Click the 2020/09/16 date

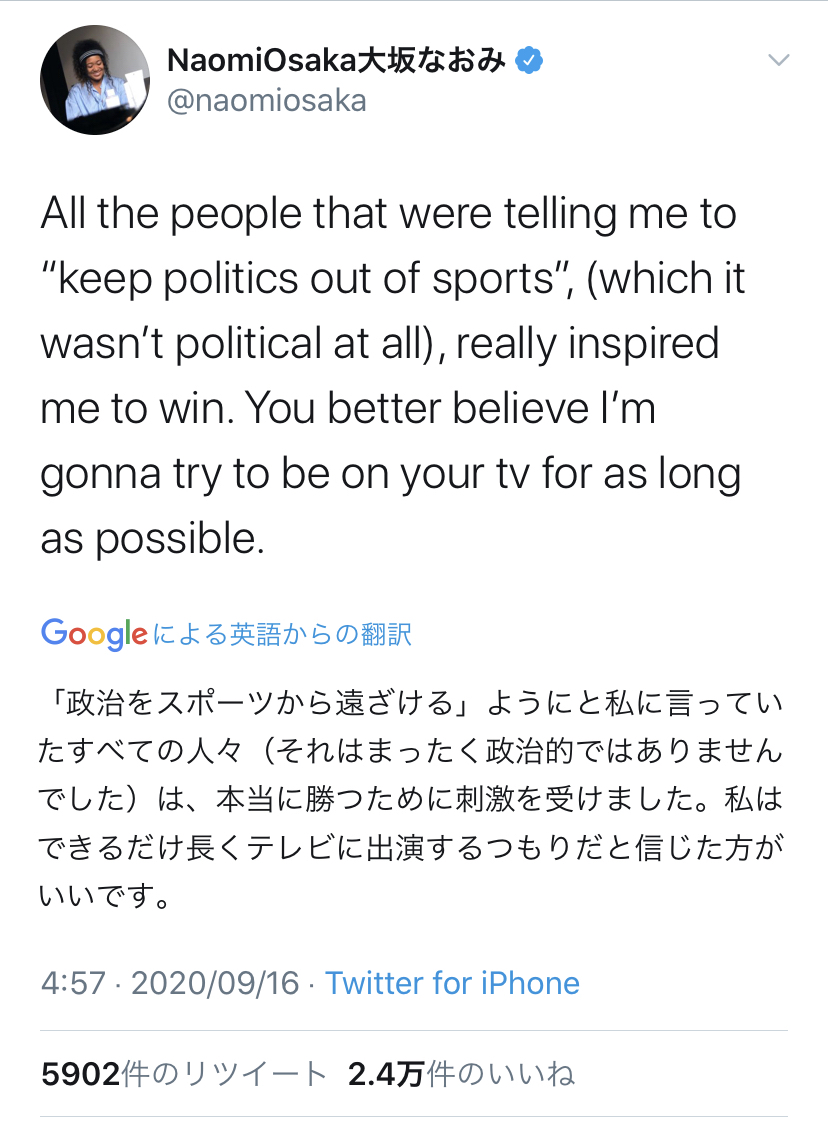[x=215, y=983]
